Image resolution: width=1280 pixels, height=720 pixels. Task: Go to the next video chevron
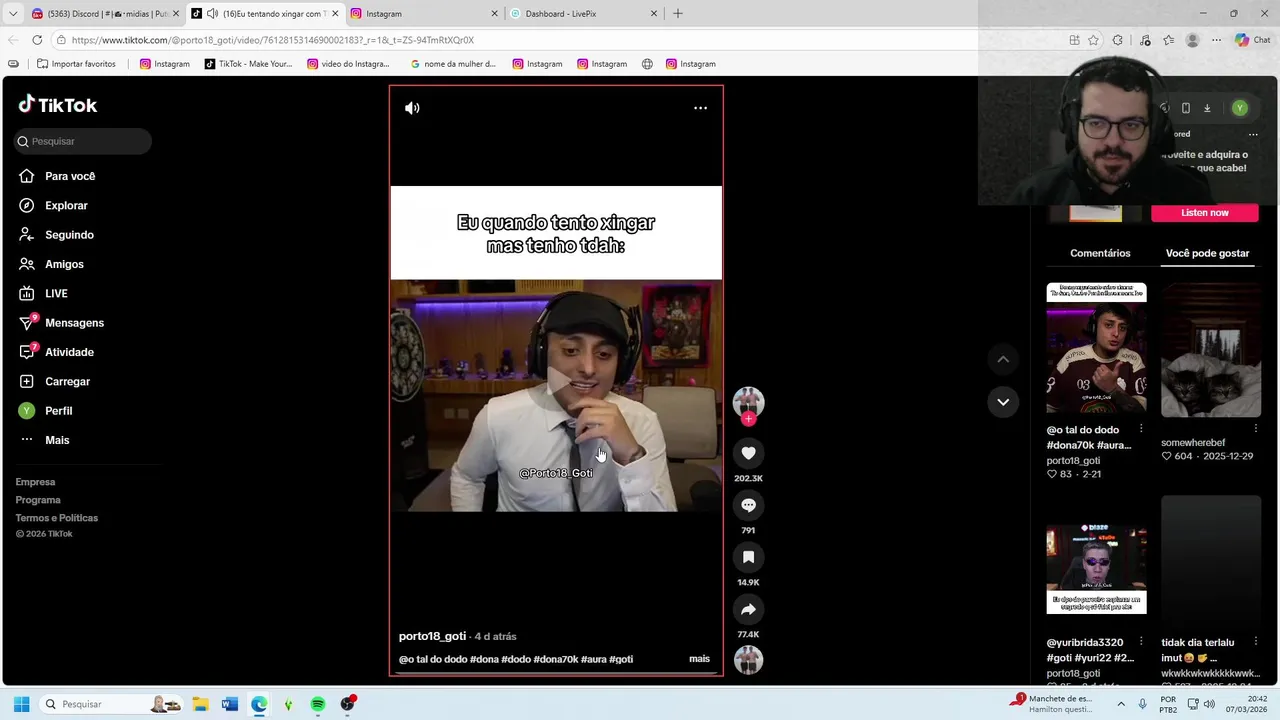point(1003,402)
